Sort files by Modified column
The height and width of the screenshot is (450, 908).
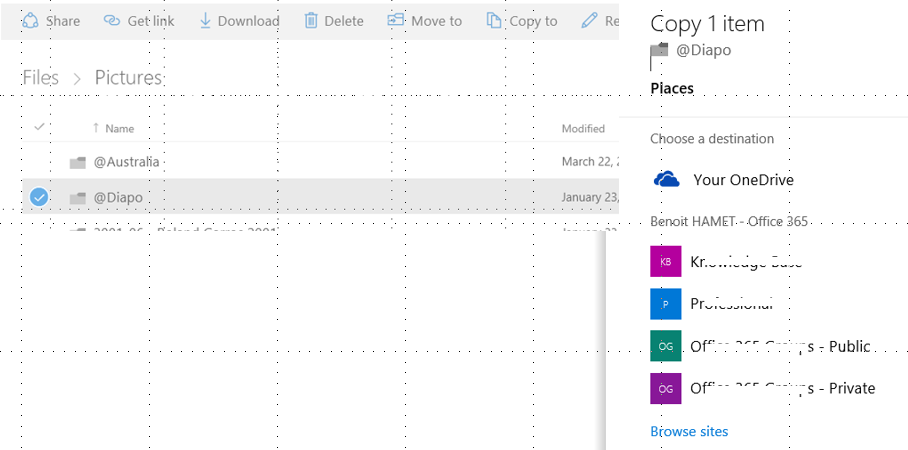tap(583, 128)
